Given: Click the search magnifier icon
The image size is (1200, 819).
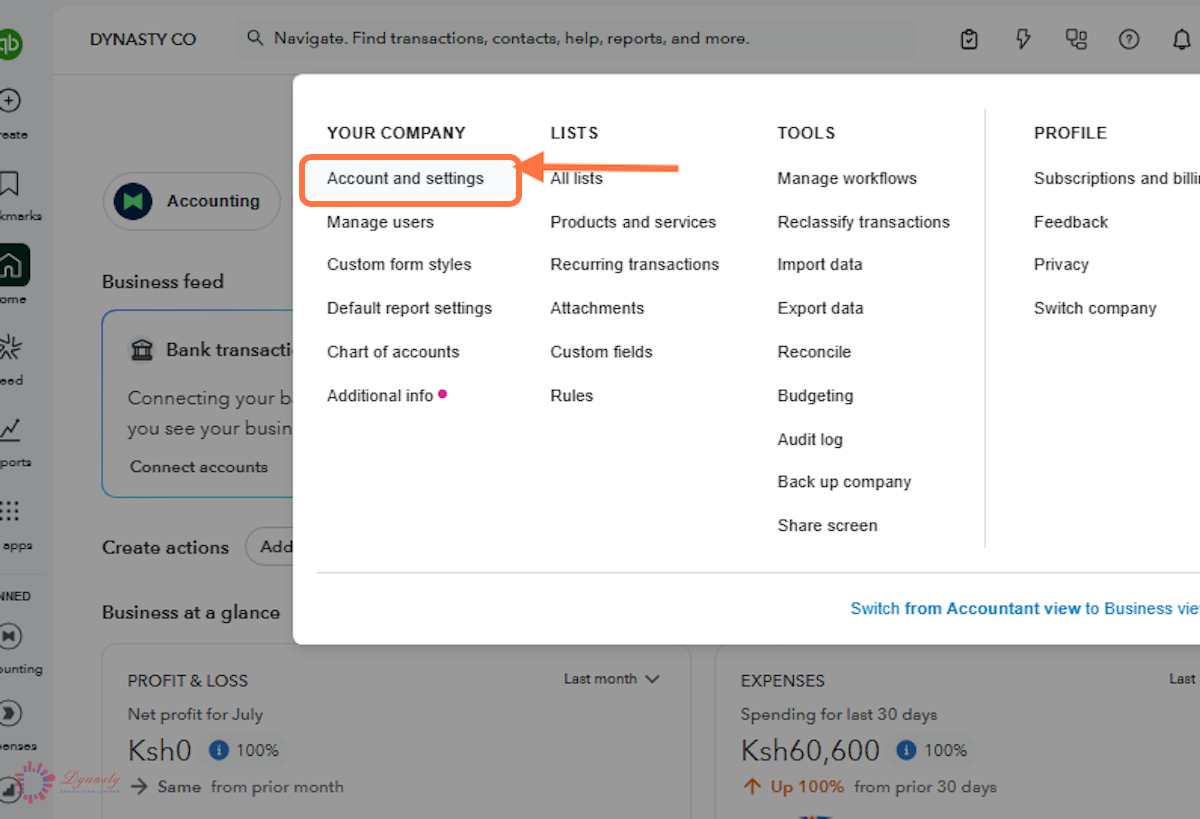Looking at the screenshot, I should 256,38.
